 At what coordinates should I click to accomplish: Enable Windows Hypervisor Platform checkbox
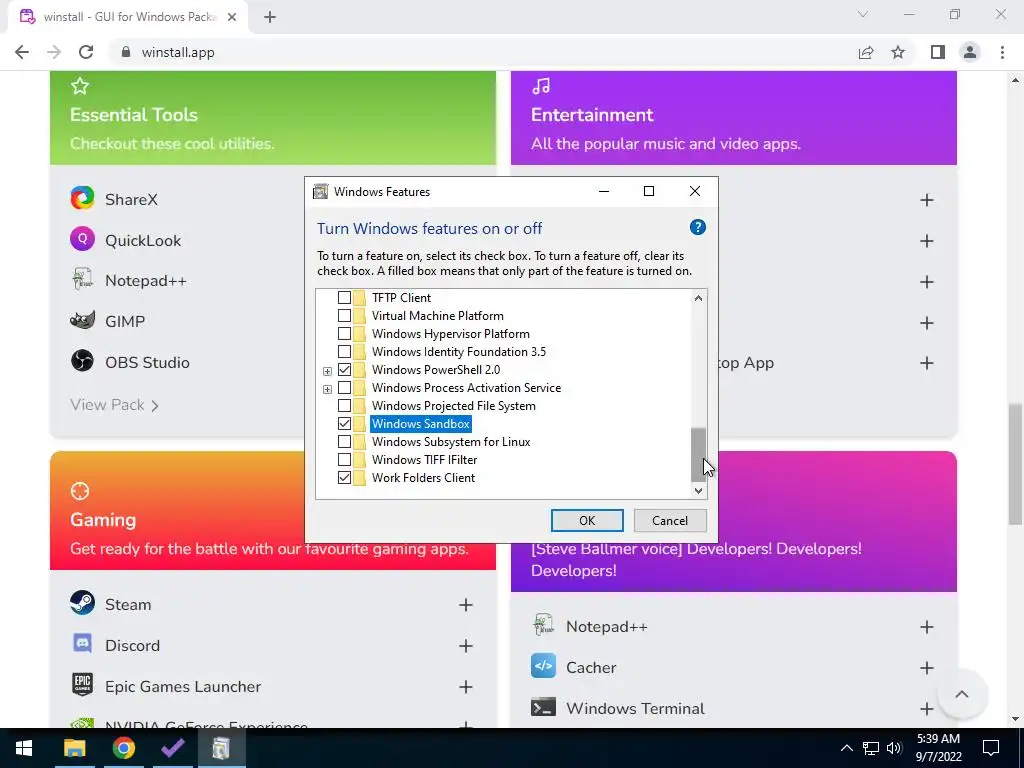[344, 334]
